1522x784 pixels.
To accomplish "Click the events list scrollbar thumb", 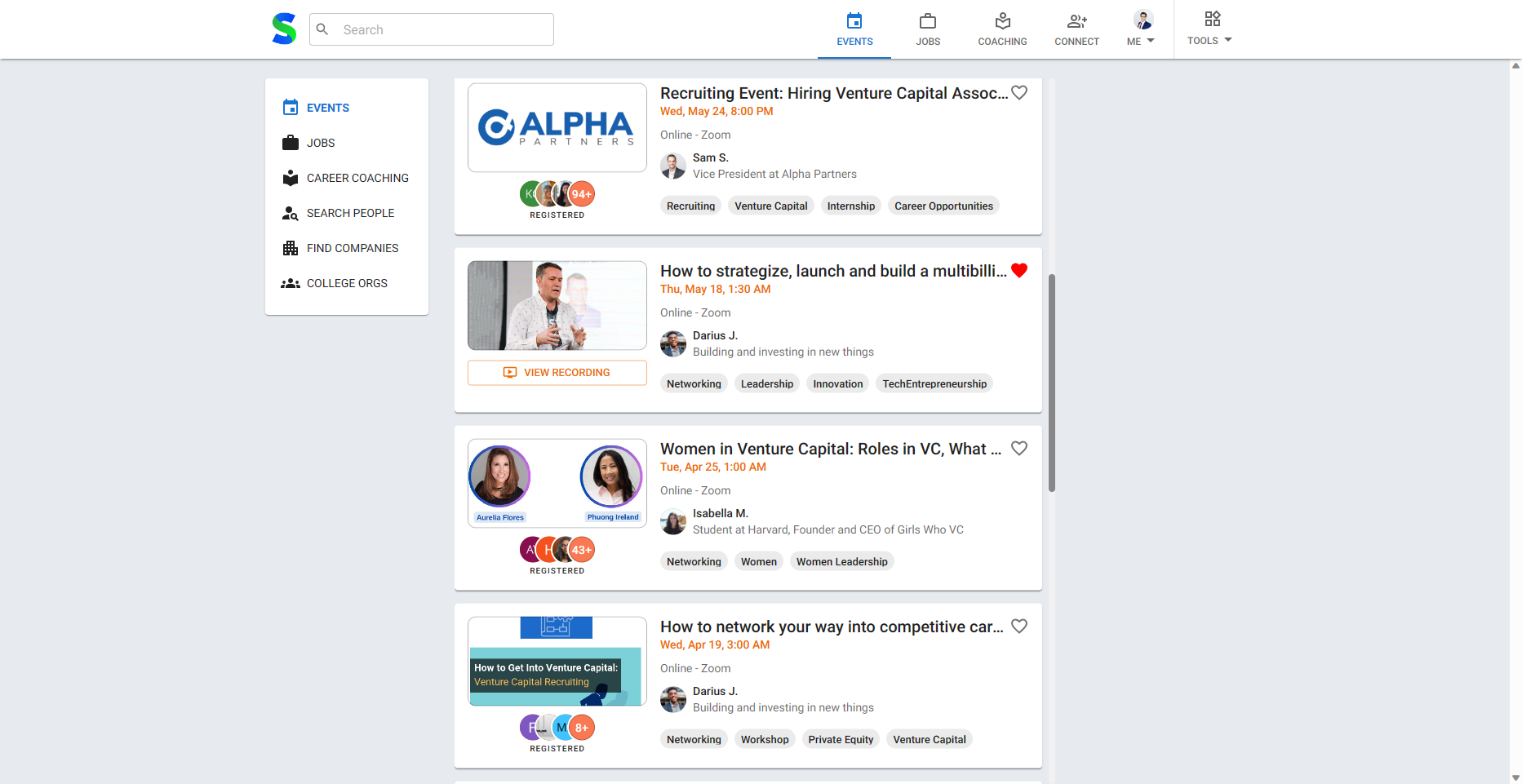I will tap(1052, 383).
